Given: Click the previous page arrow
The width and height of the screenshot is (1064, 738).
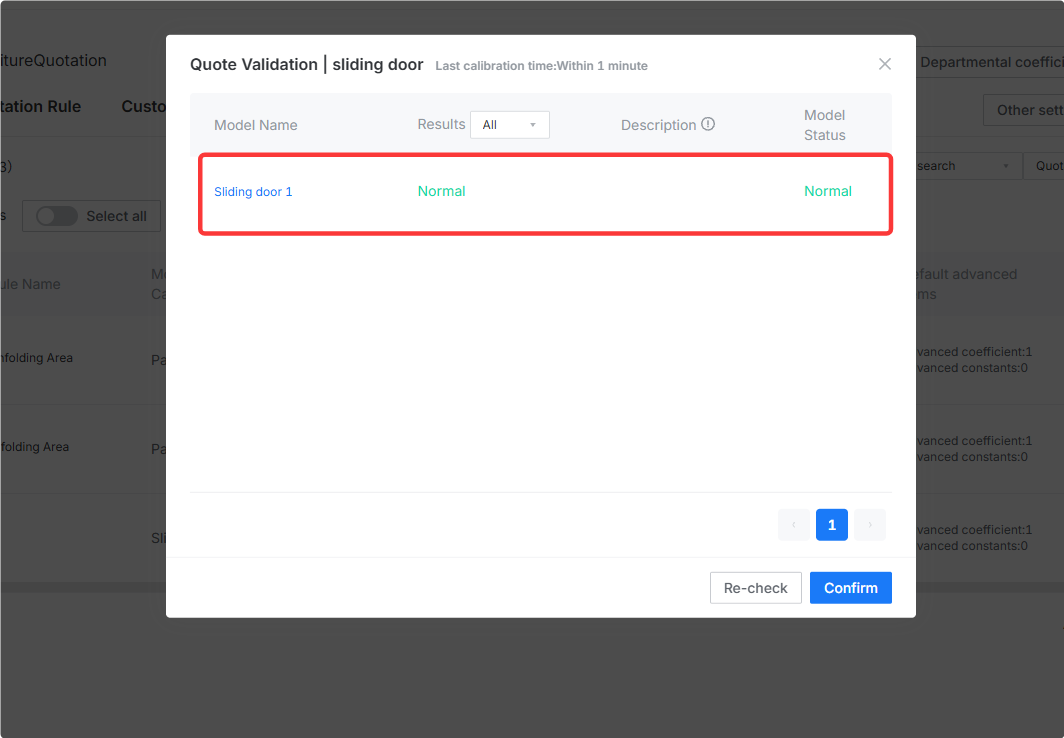Looking at the screenshot, I should click(x=793, y=524).
